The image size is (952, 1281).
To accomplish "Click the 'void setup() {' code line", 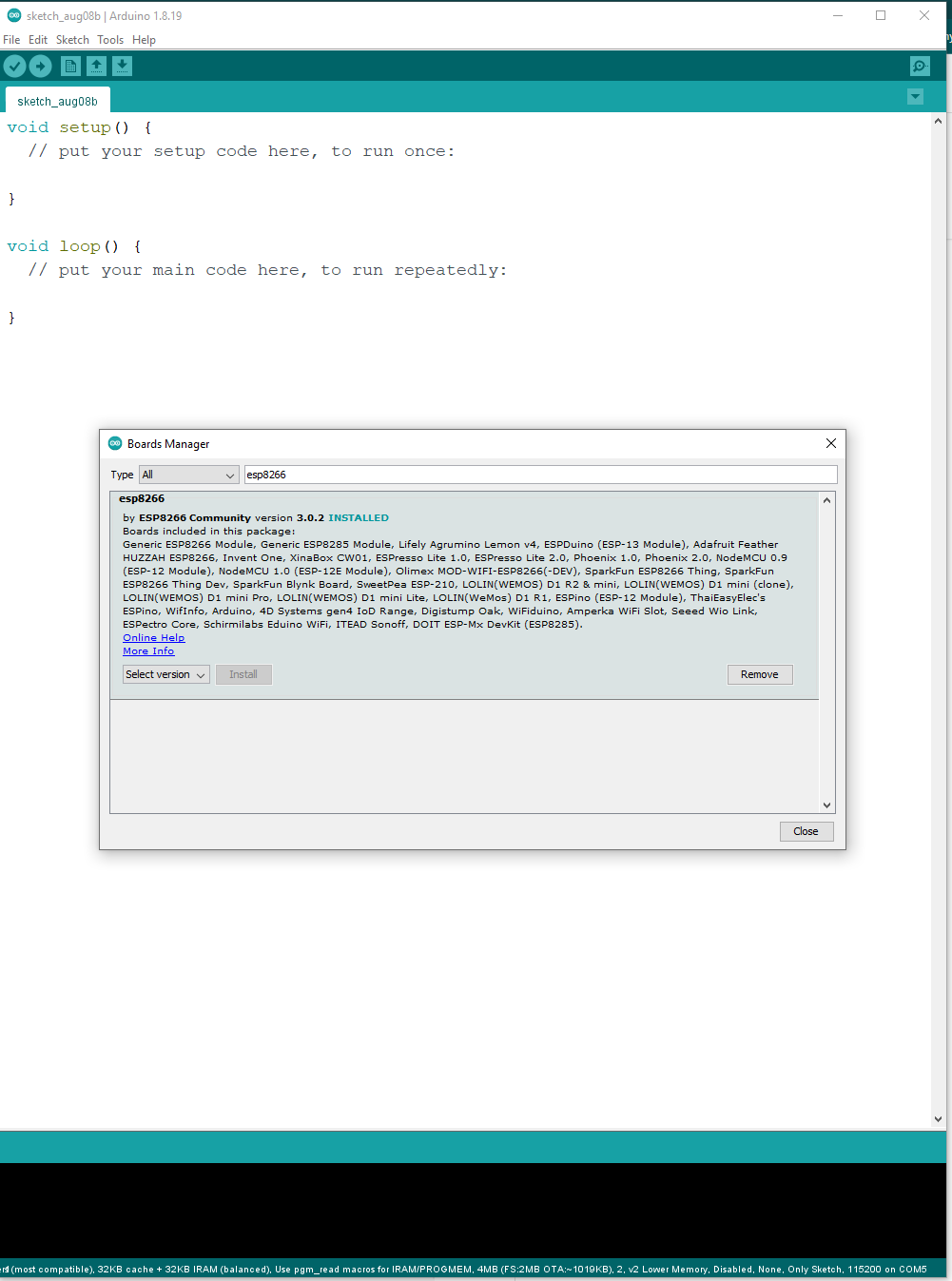I will pos(79,127).
